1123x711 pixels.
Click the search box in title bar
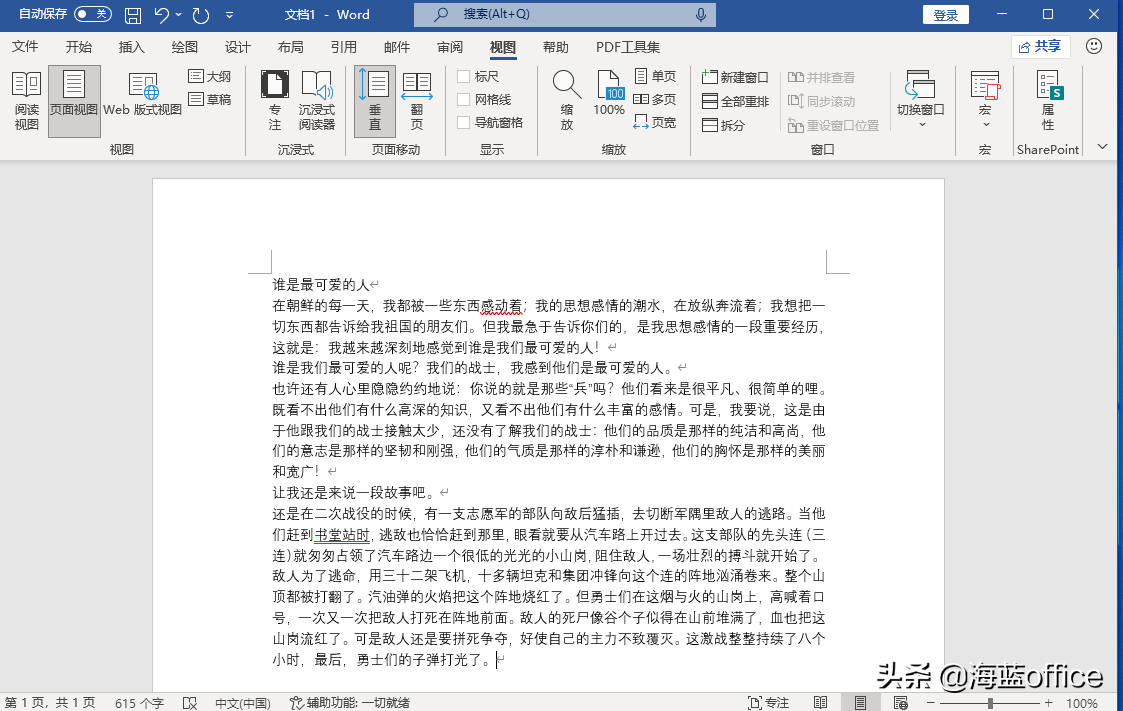[x=565, y=15]
